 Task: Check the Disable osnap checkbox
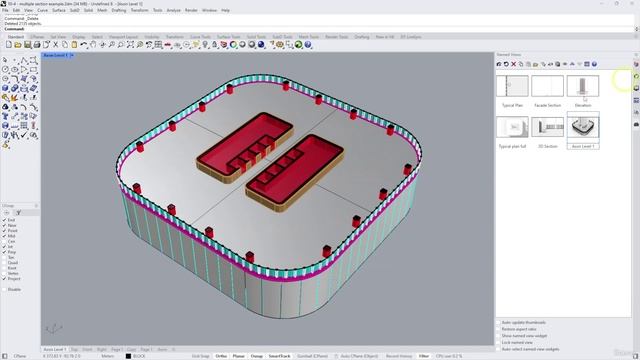point(4,289)
